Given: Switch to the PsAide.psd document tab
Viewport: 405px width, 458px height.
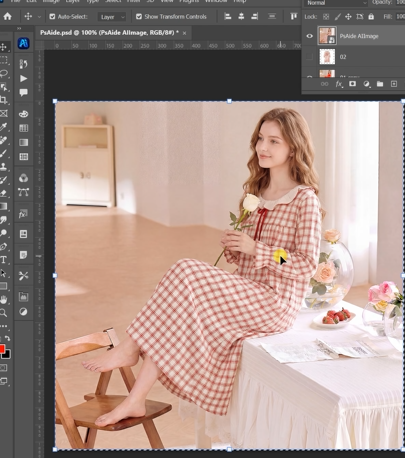Looking at the screenshot, I should click(x=109, y=33).
